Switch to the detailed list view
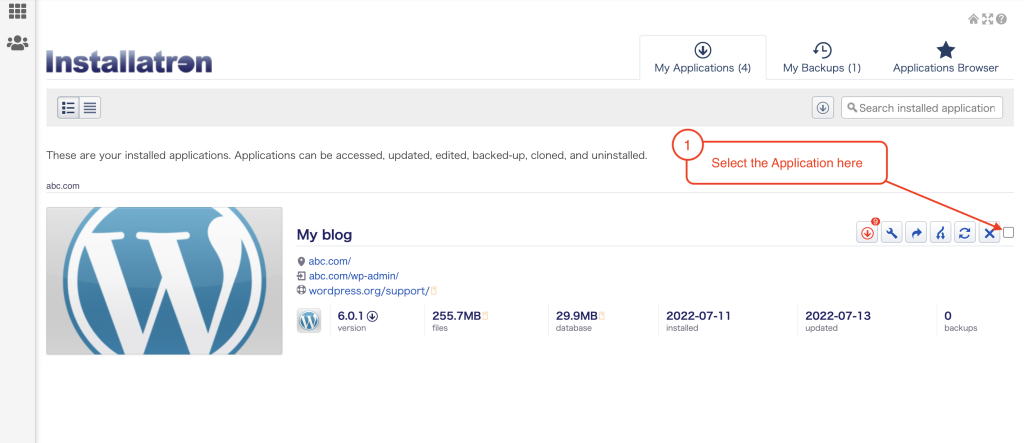 (x=68, y=108)
